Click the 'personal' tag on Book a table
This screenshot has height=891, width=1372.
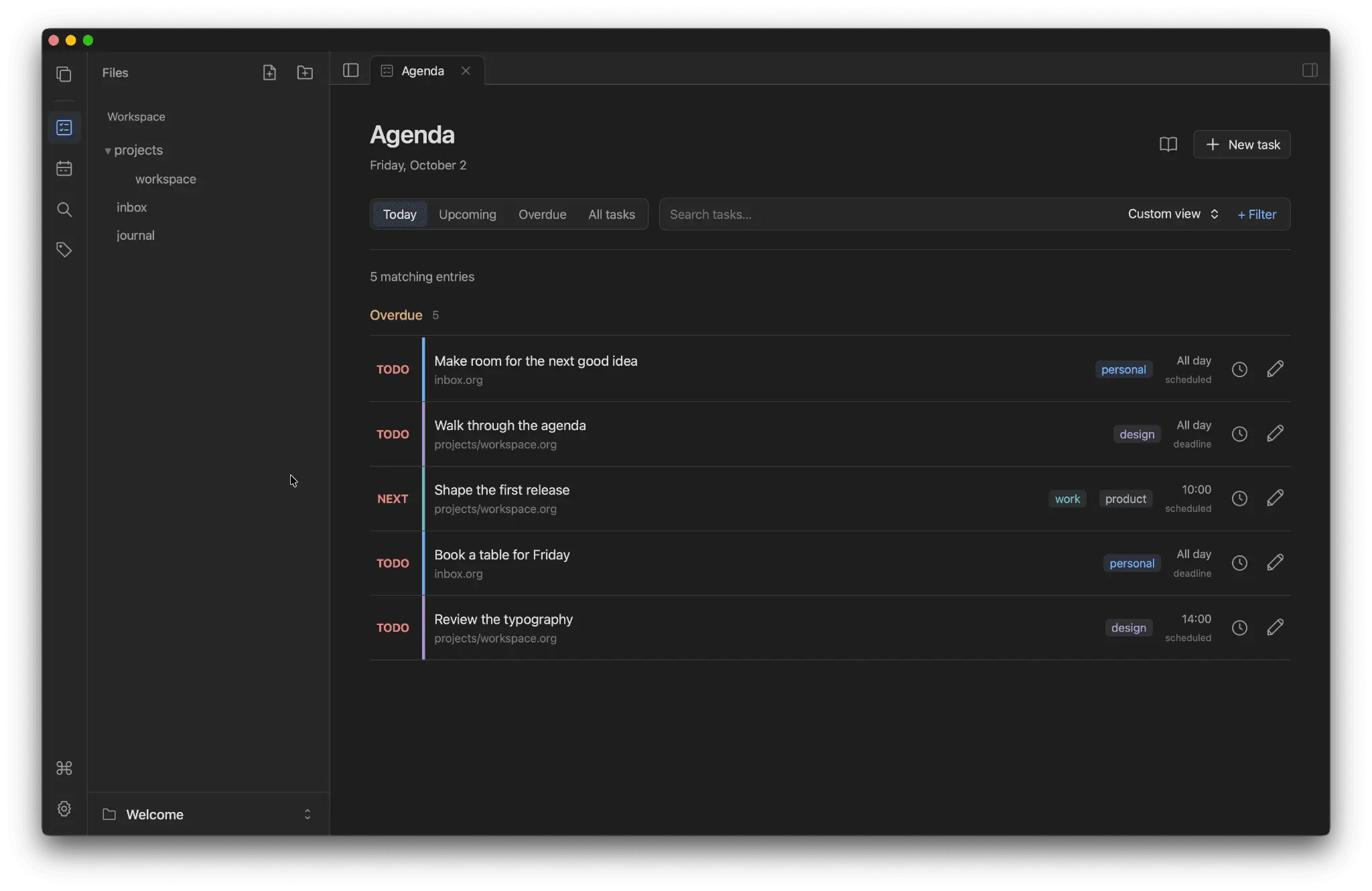(1131, 563)
